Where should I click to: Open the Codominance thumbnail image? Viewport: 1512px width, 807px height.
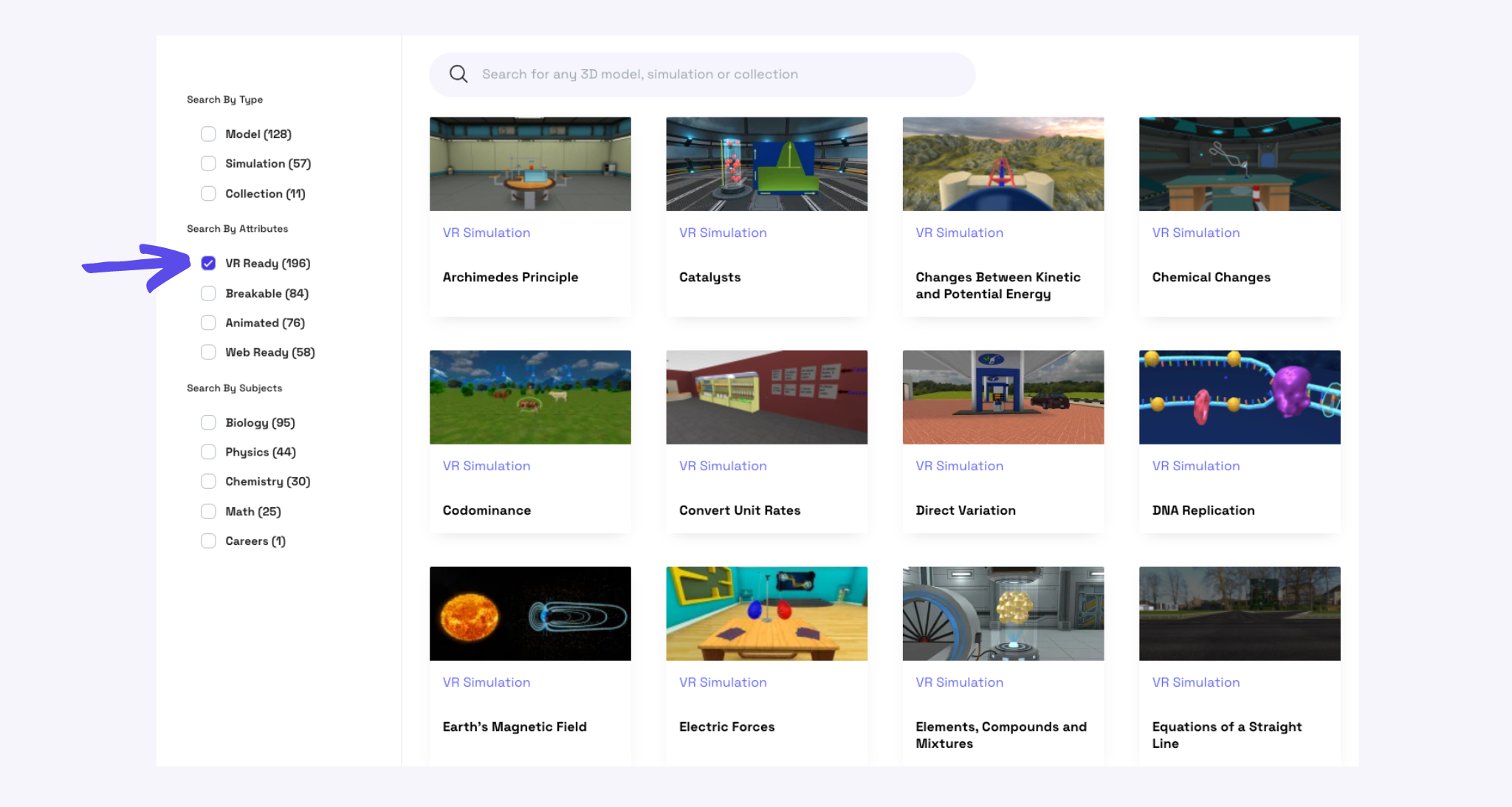(x=530, y=397)
